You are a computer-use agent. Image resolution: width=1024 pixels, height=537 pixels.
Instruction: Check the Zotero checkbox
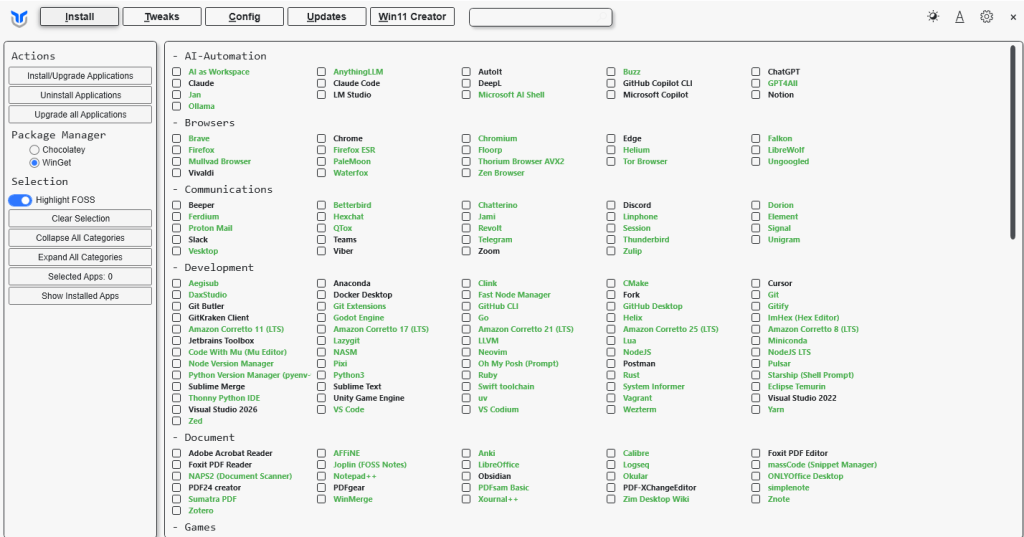tap(176, 511)
